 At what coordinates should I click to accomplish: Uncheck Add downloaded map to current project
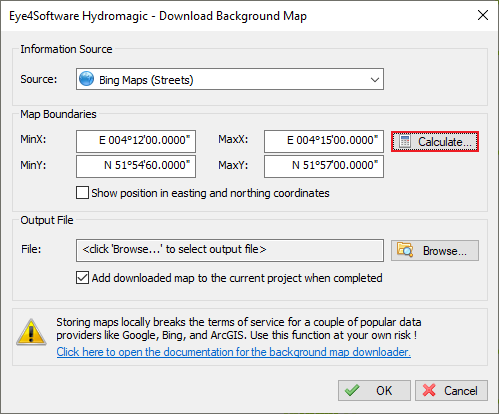[82, 278]
